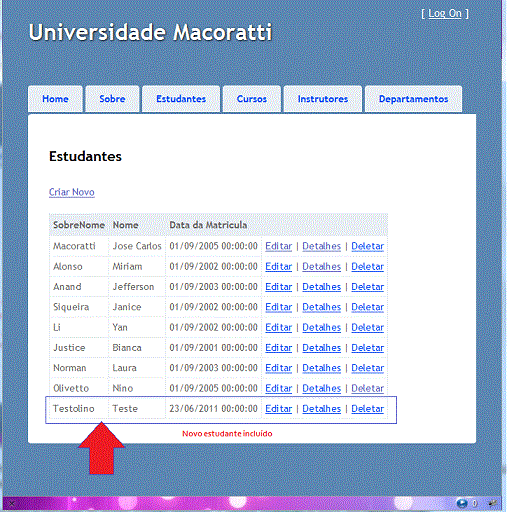Screen dimensions: 507x512
Task: Open the Departamentos tab
Action: pyautogui.click(x=413, y=99)
